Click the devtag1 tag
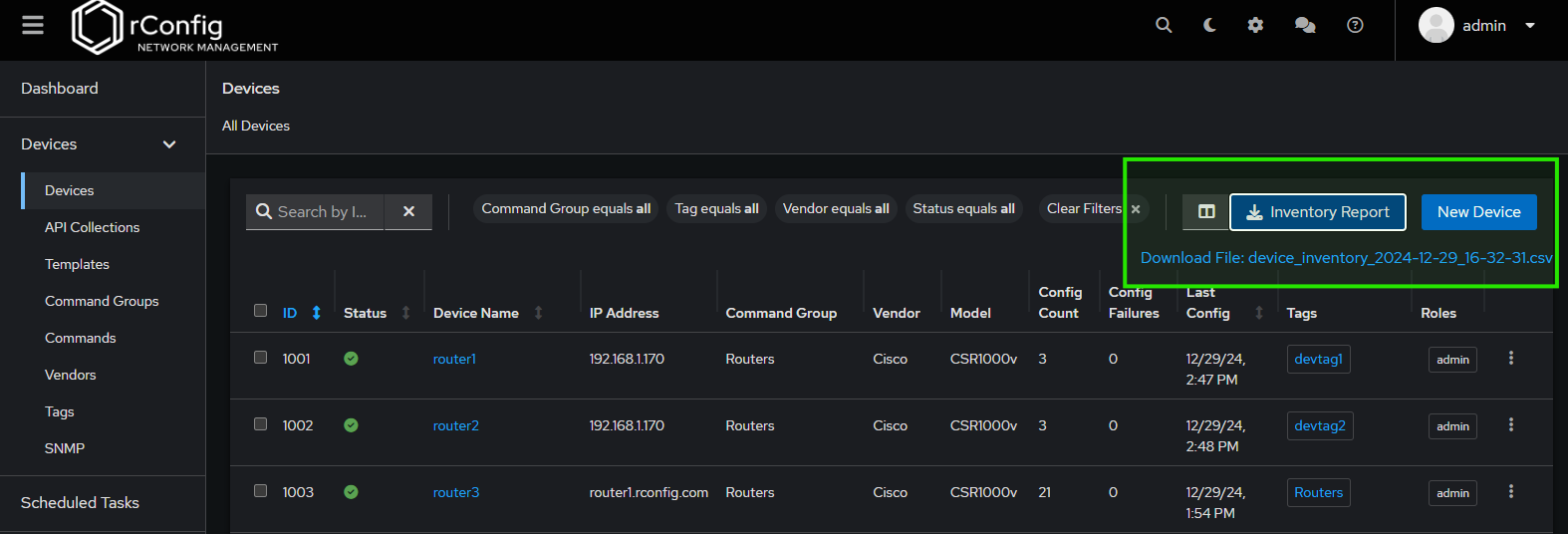Screen dimensions: 1568x534 click(x=1318, y=359)
